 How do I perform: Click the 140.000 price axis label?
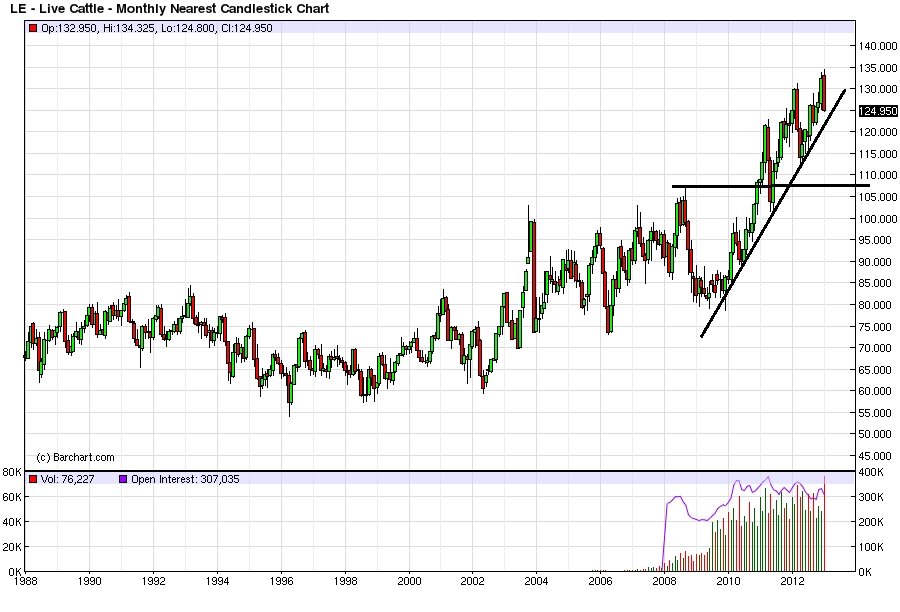(x=878, y=46)
